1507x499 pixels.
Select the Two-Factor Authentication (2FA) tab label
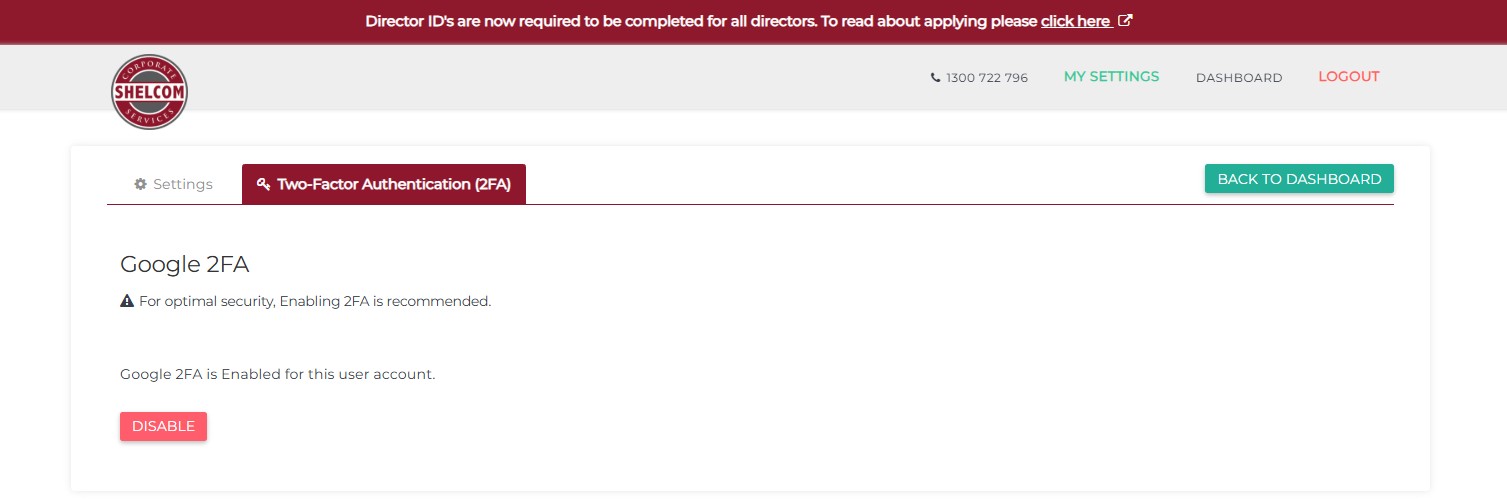tap(394, 184)
